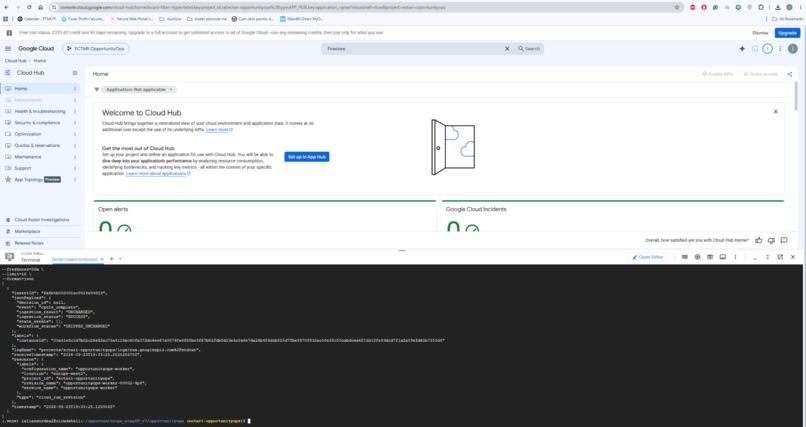The height and width of the screenshot is (427, 806).
Task: Click the Google Cloud Incidents card heading
Action: [476, 209]
